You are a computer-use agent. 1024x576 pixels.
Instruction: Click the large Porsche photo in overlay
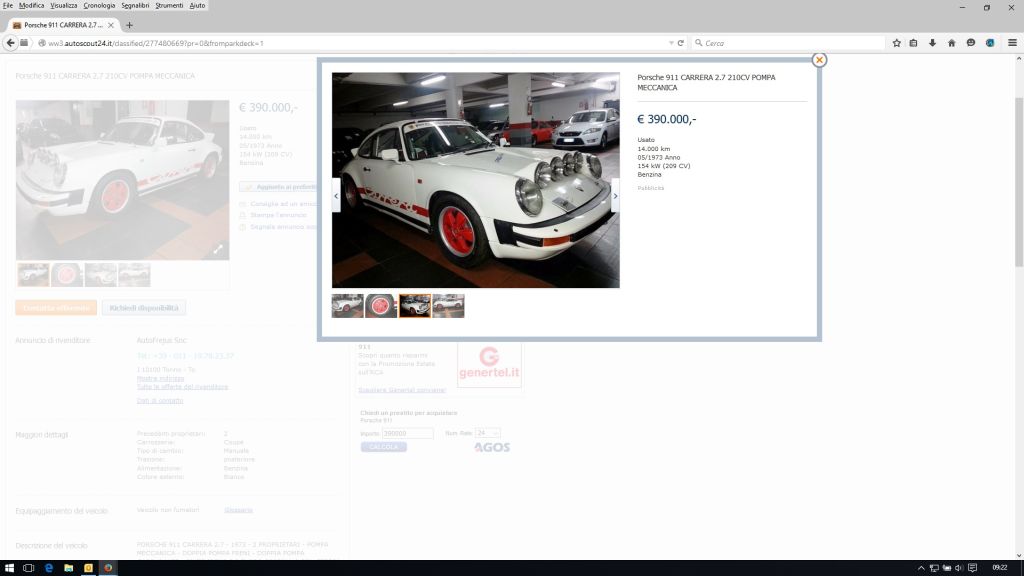pyautogui.click(x=475, y=180)
